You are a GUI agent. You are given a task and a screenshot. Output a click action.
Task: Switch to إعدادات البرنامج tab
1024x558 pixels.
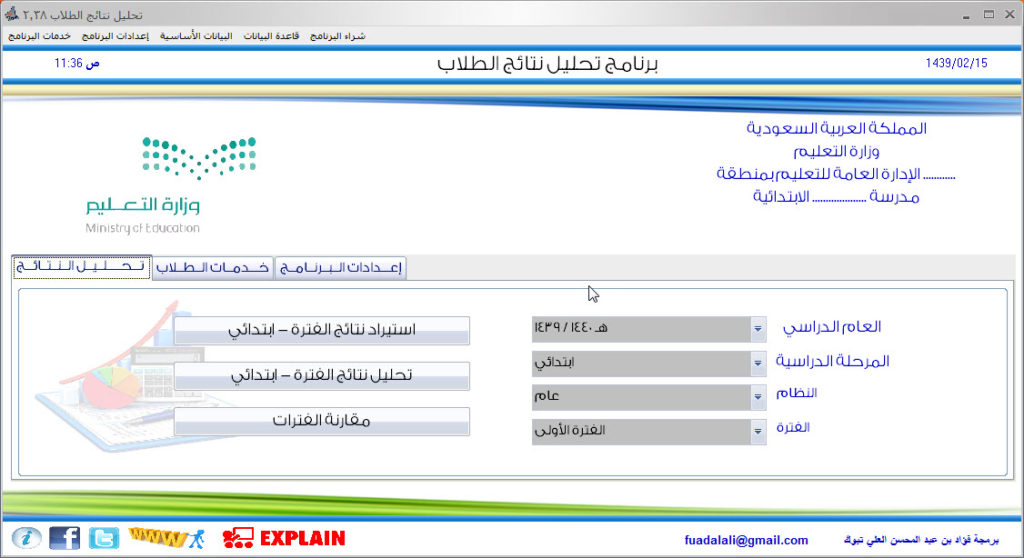pyautogui.click(x=340, y=268)
